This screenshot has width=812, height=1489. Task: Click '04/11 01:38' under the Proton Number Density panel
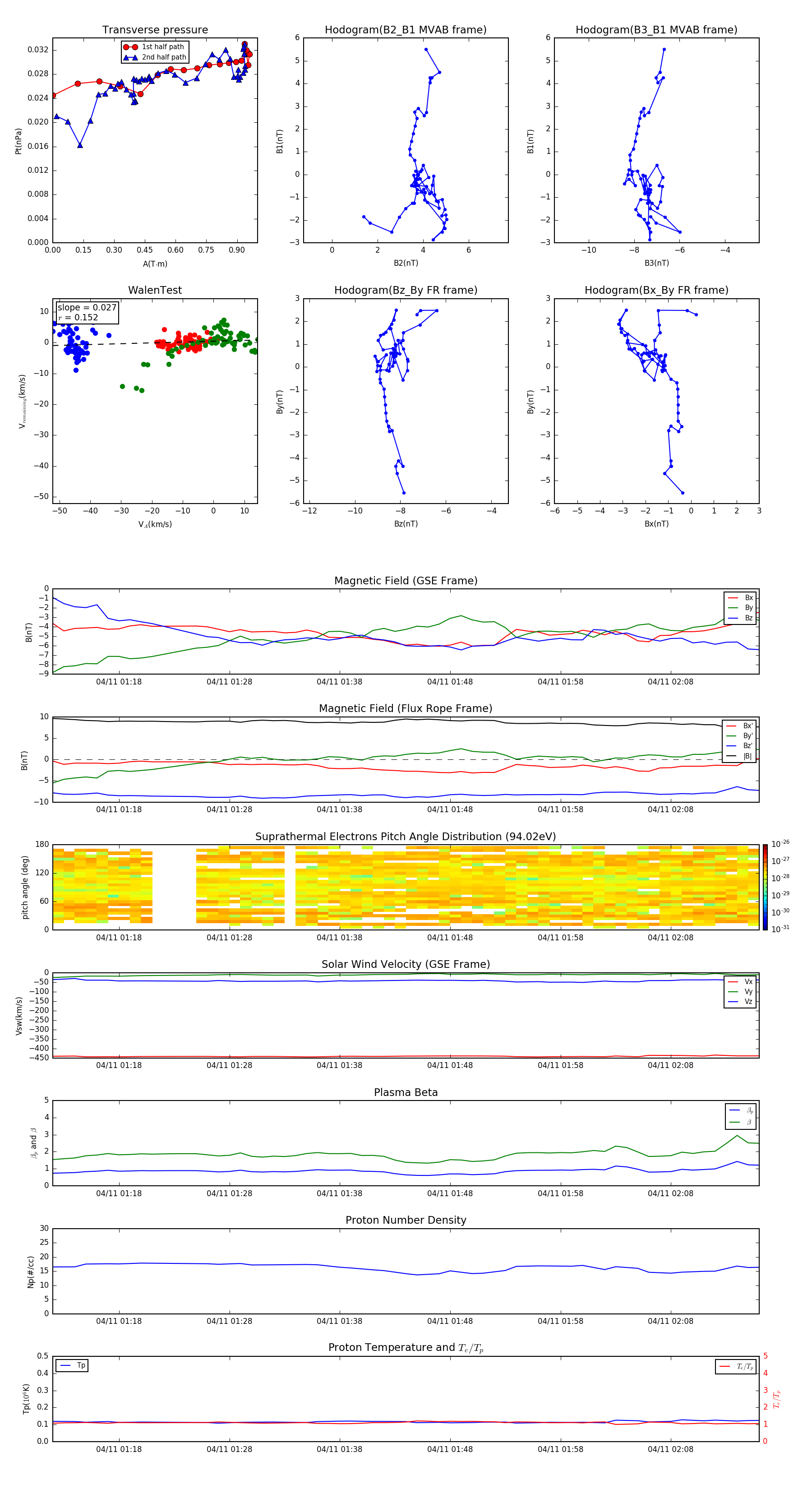tap(340, 1321)
